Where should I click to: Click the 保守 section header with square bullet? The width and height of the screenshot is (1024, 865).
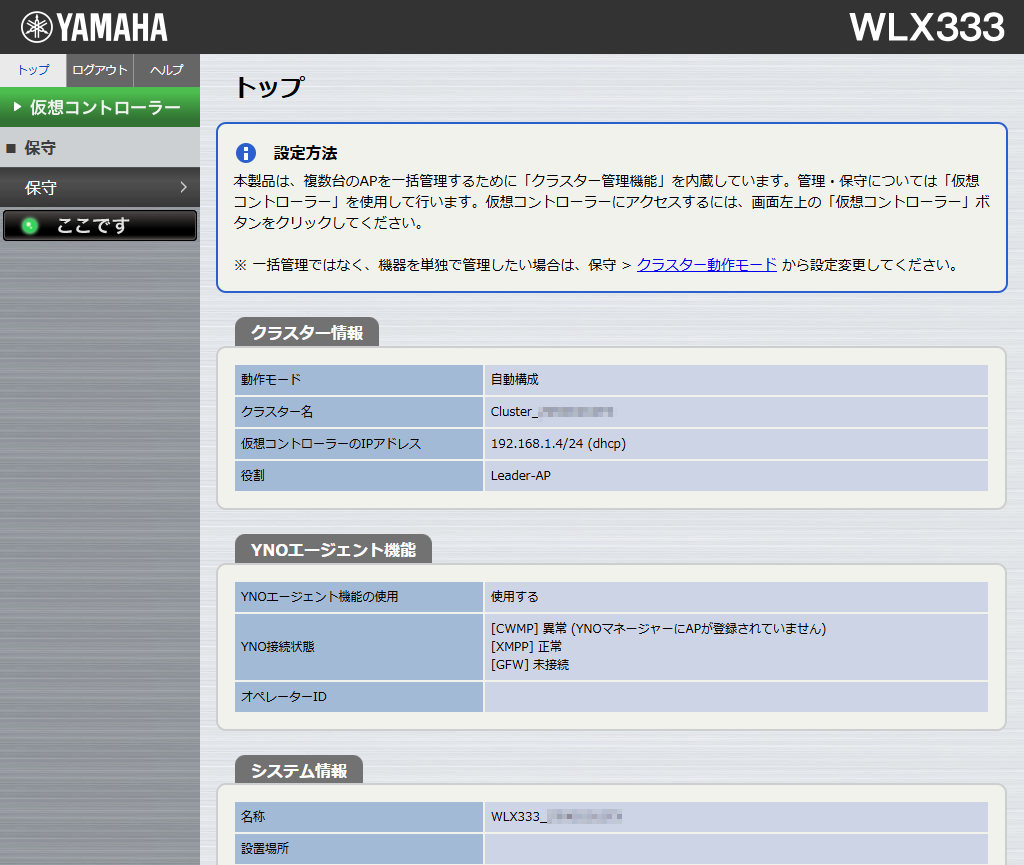pos(100,148)
